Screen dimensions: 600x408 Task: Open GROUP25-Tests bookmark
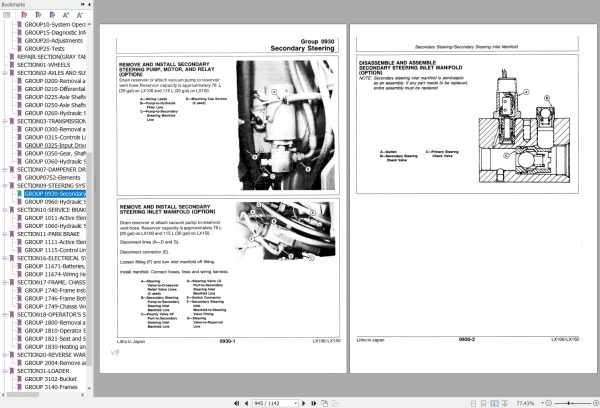(x=44, y=49)
